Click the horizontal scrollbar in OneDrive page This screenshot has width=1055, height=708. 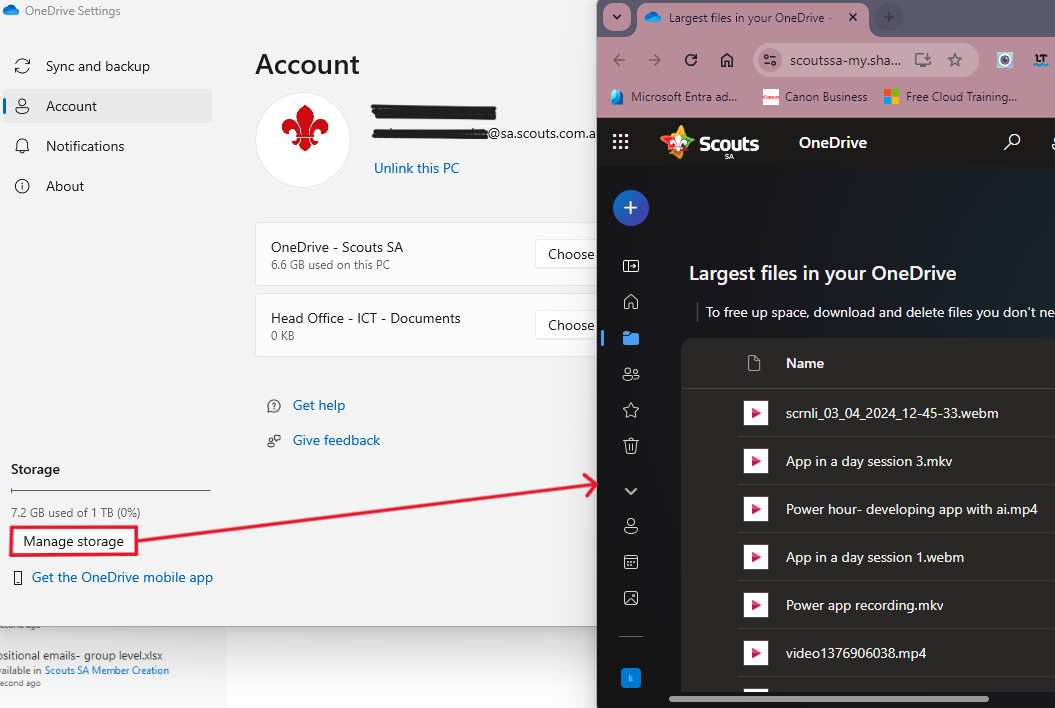coord(828,699)
